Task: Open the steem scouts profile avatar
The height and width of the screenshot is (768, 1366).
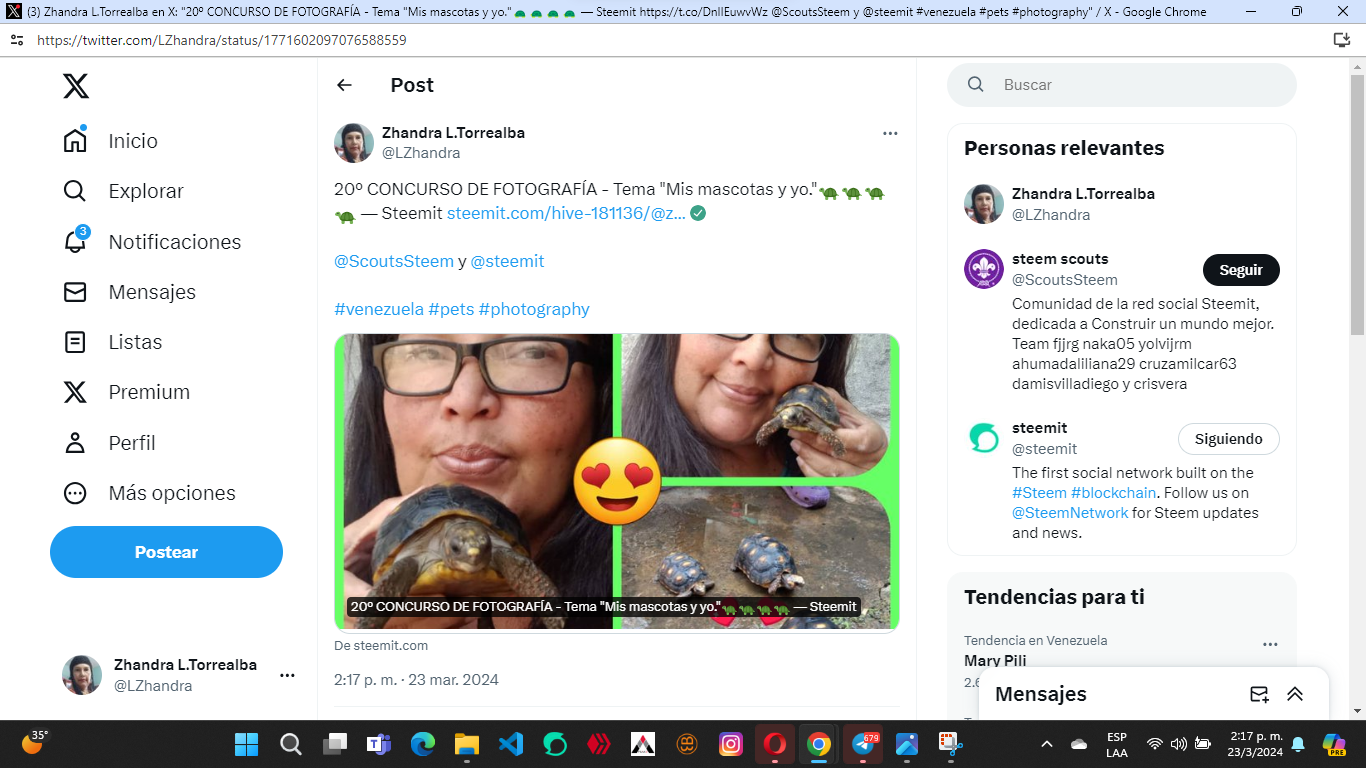Action: pos(984,269)
